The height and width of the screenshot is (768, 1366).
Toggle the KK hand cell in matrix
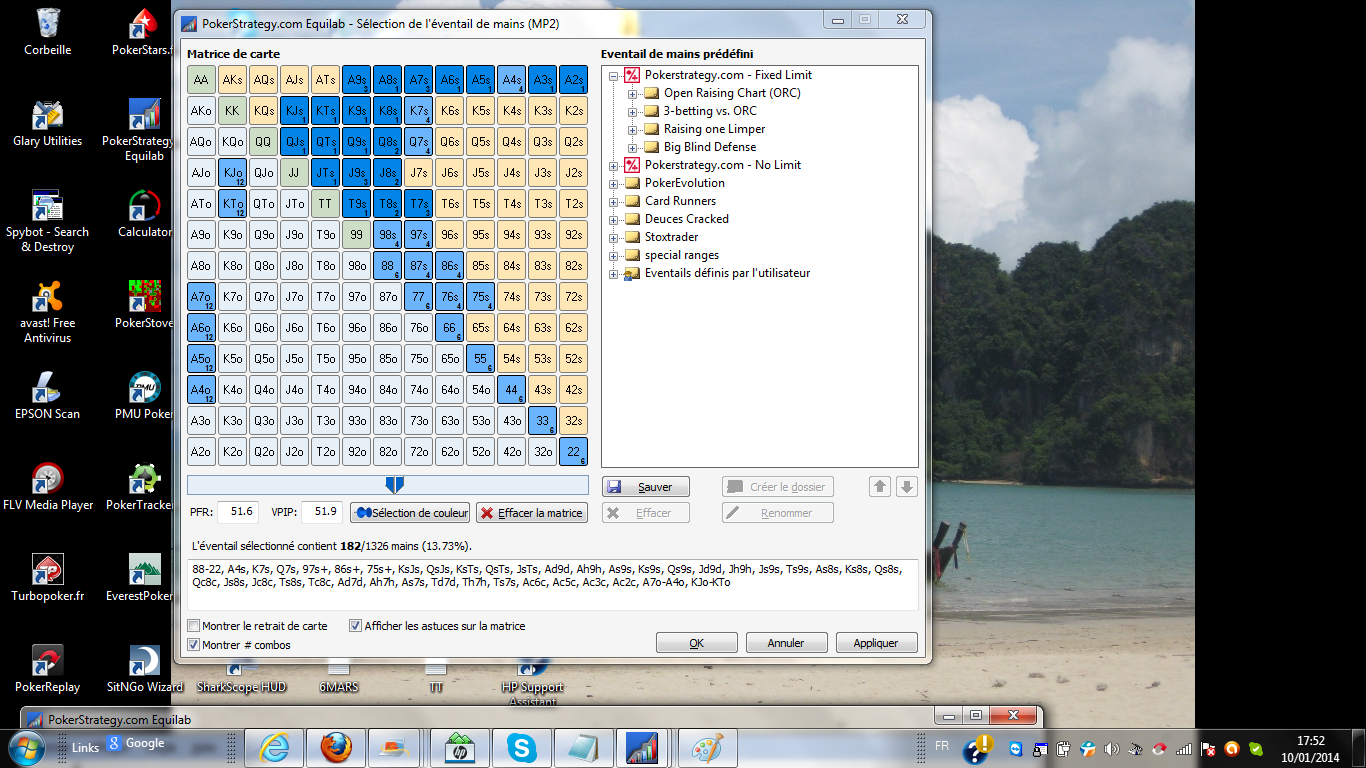click(232, 110)
